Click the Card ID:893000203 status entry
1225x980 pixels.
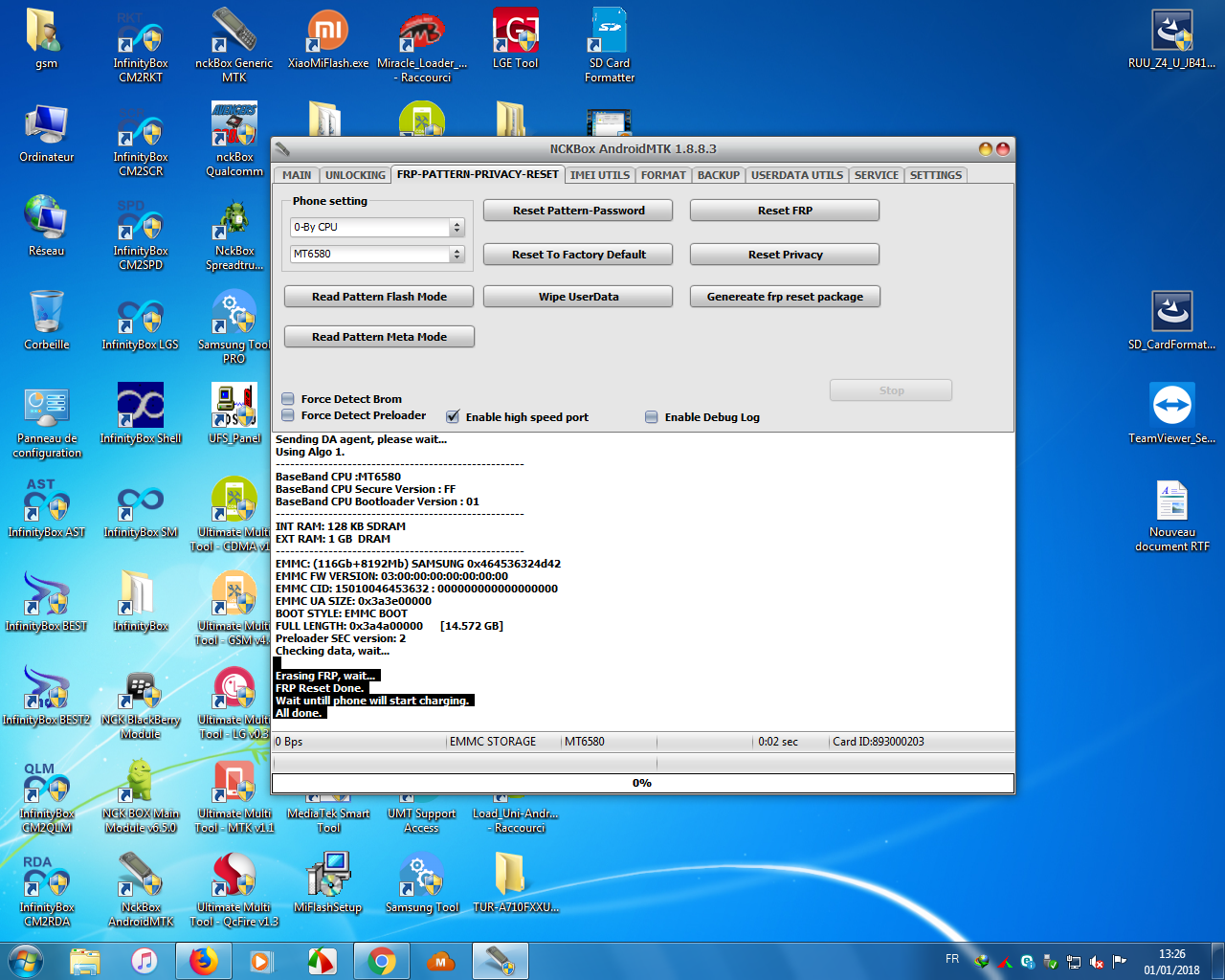pyautogui.click(x=878, y=742)
